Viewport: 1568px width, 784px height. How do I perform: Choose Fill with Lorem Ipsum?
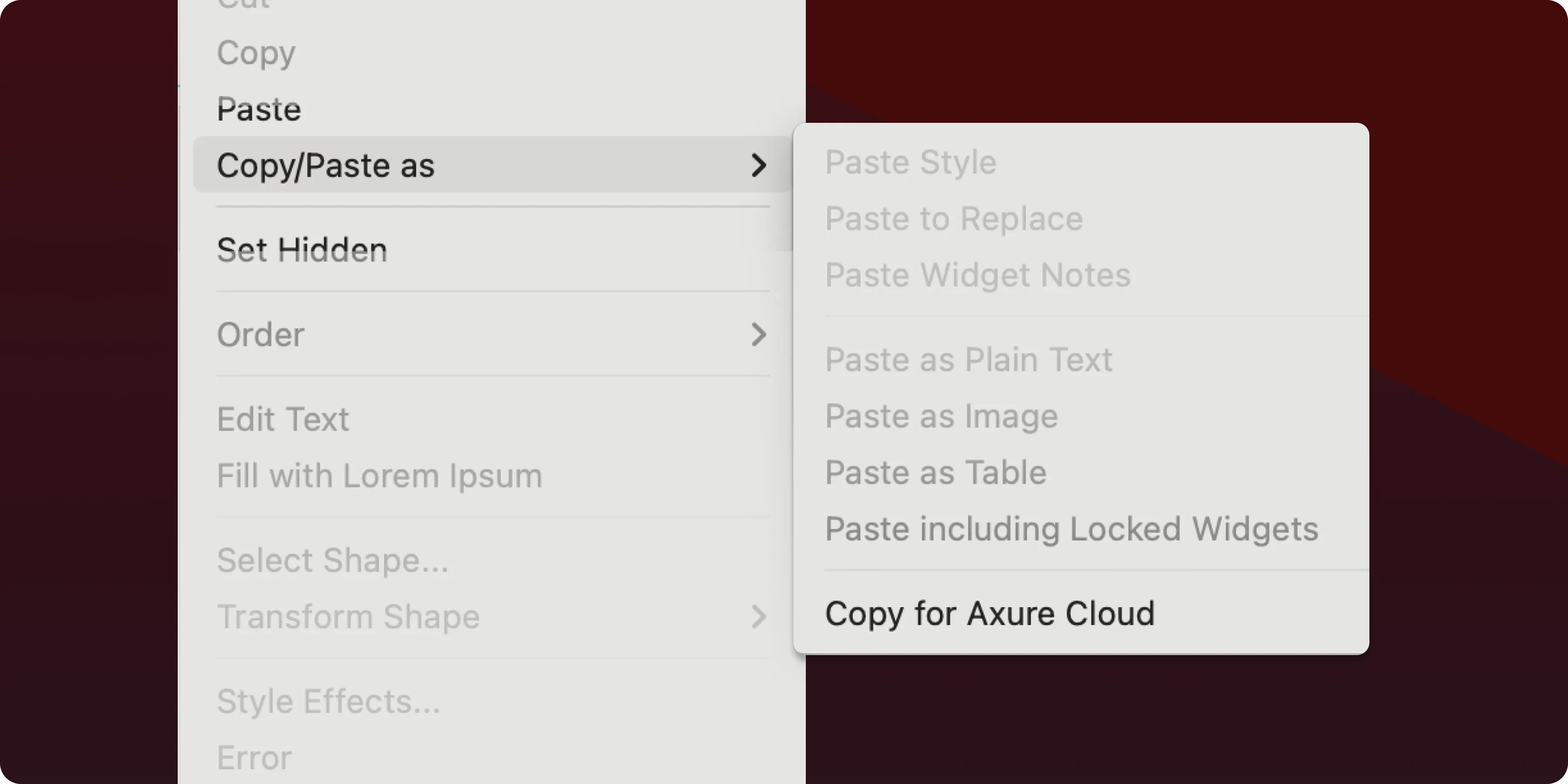tap(379, 476)
